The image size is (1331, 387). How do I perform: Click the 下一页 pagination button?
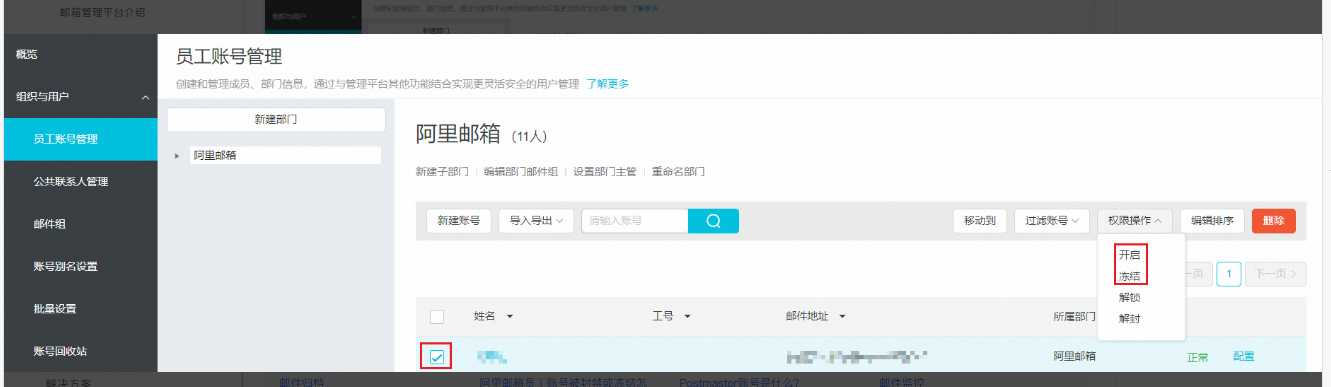(x=1276, y=273)
